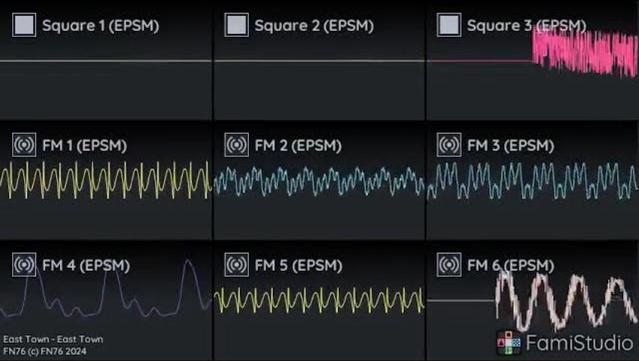
Task: Click the purple FM 4 waveform
Action: click(106, 289)
